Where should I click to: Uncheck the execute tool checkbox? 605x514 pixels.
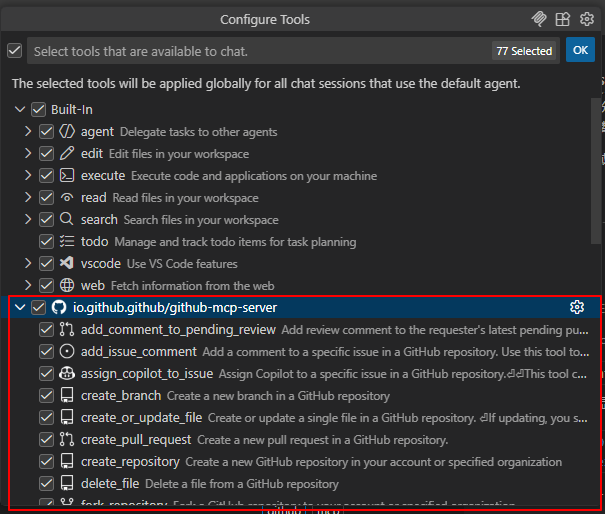click(46, 176)
